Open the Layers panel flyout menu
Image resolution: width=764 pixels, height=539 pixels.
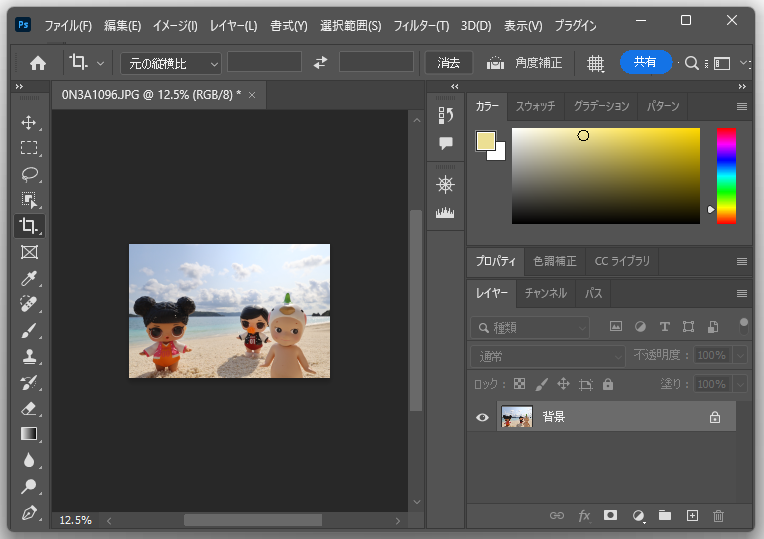coord(742,293)
